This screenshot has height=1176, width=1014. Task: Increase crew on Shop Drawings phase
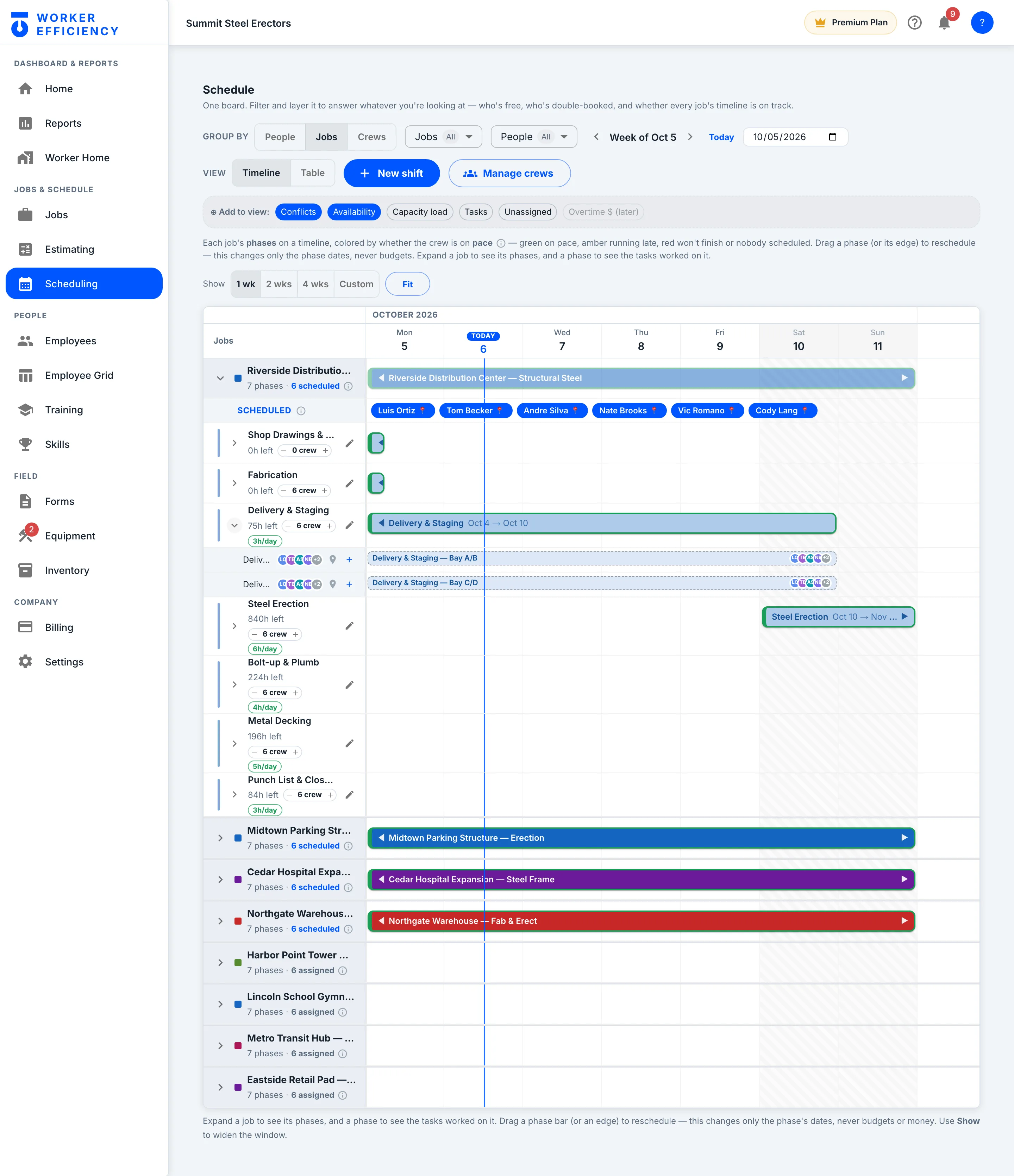tap(325, 451)
